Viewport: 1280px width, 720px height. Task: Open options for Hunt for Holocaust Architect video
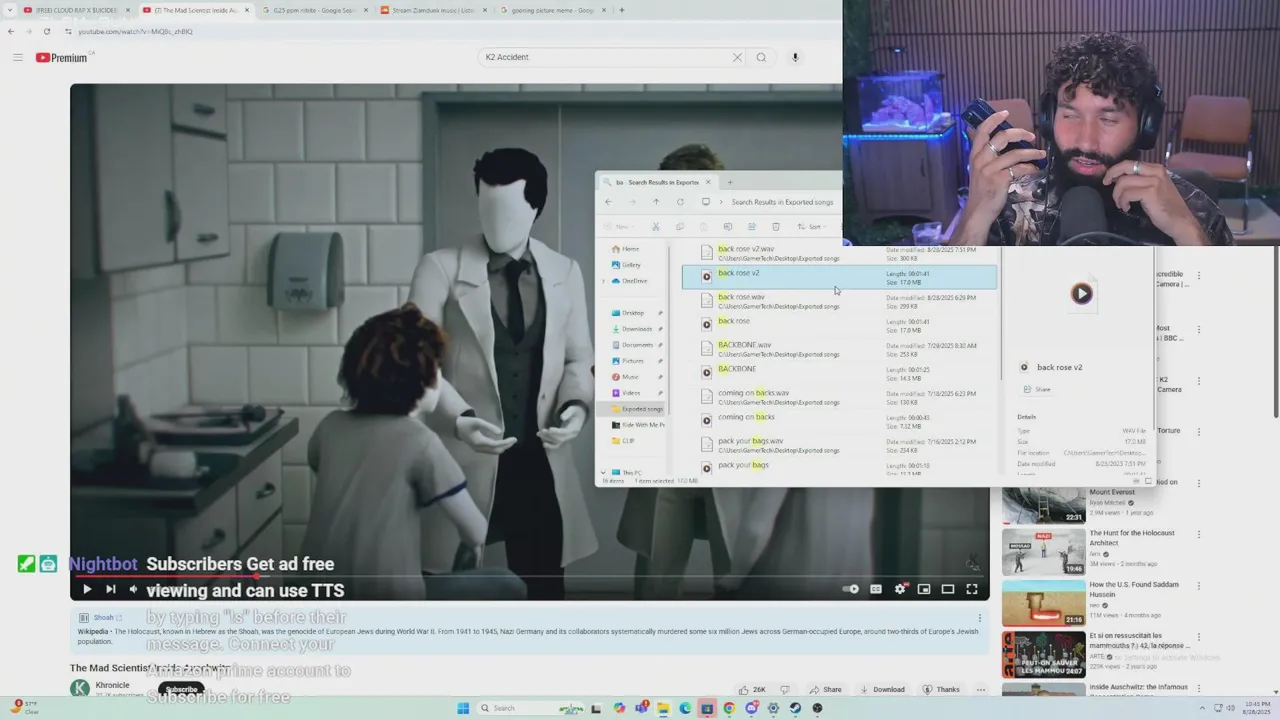pos(1198,535)
